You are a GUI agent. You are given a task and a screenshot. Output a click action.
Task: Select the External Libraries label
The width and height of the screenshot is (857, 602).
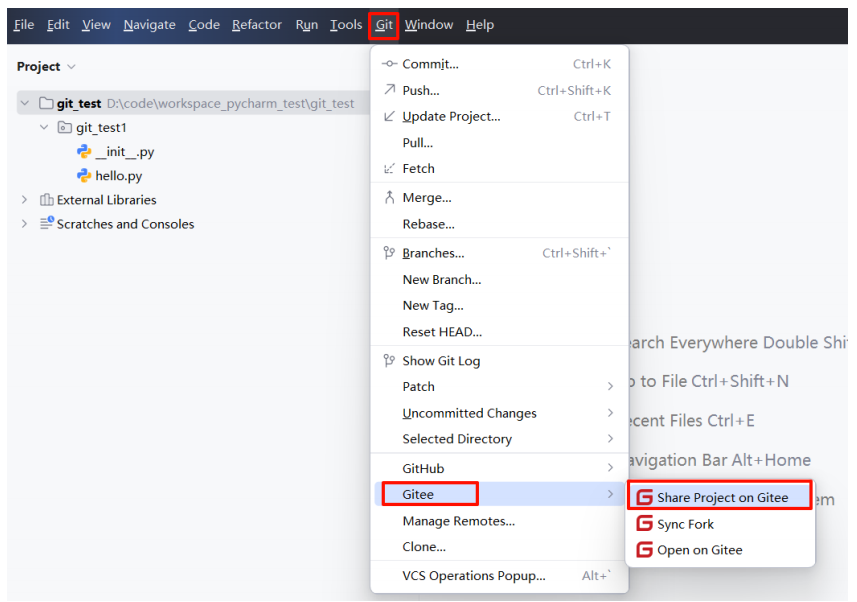[107, 200]
